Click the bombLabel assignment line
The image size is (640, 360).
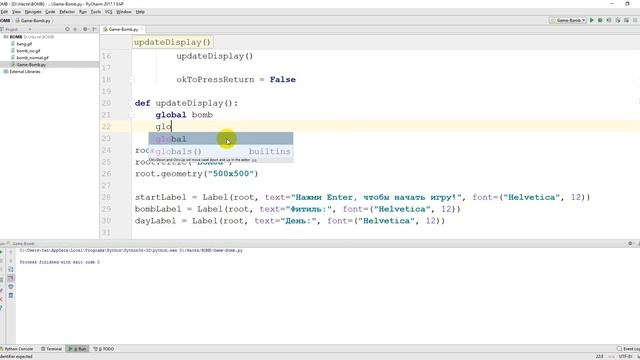click(298, 209)
